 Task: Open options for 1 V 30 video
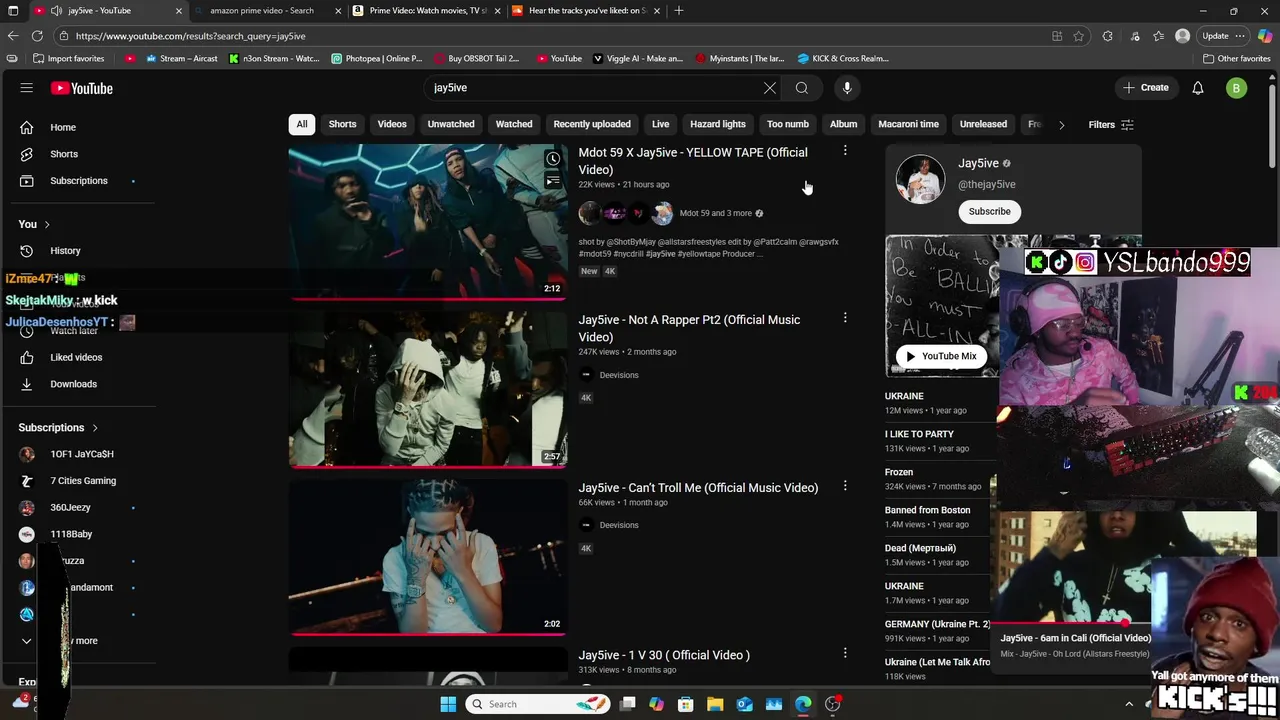(845, 652)
